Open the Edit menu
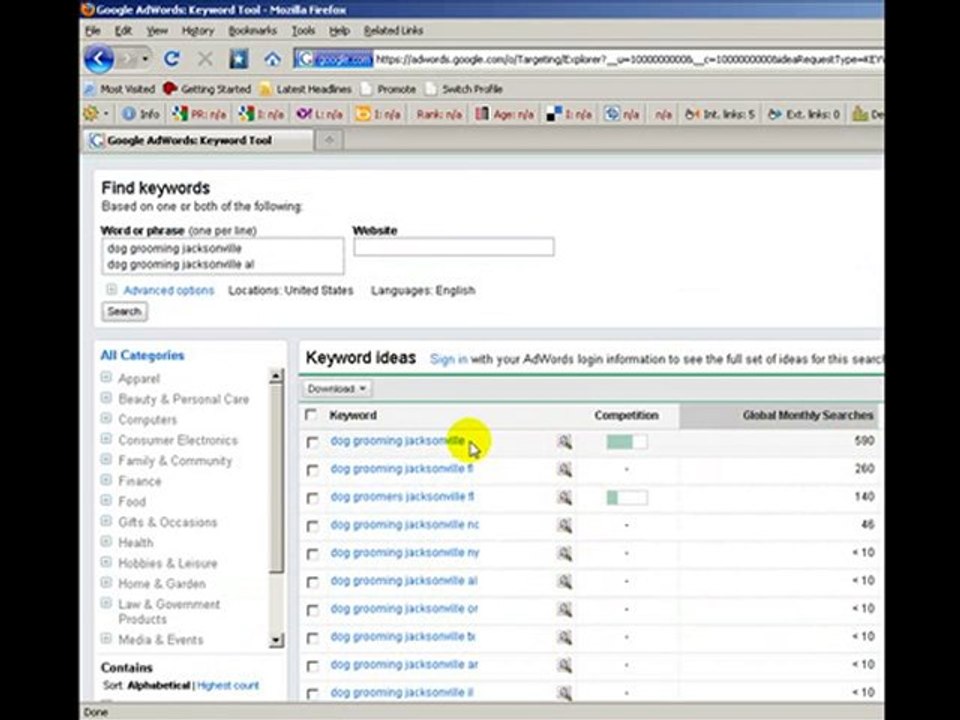This screenshot has height=720, width=960. coord(123,31)
